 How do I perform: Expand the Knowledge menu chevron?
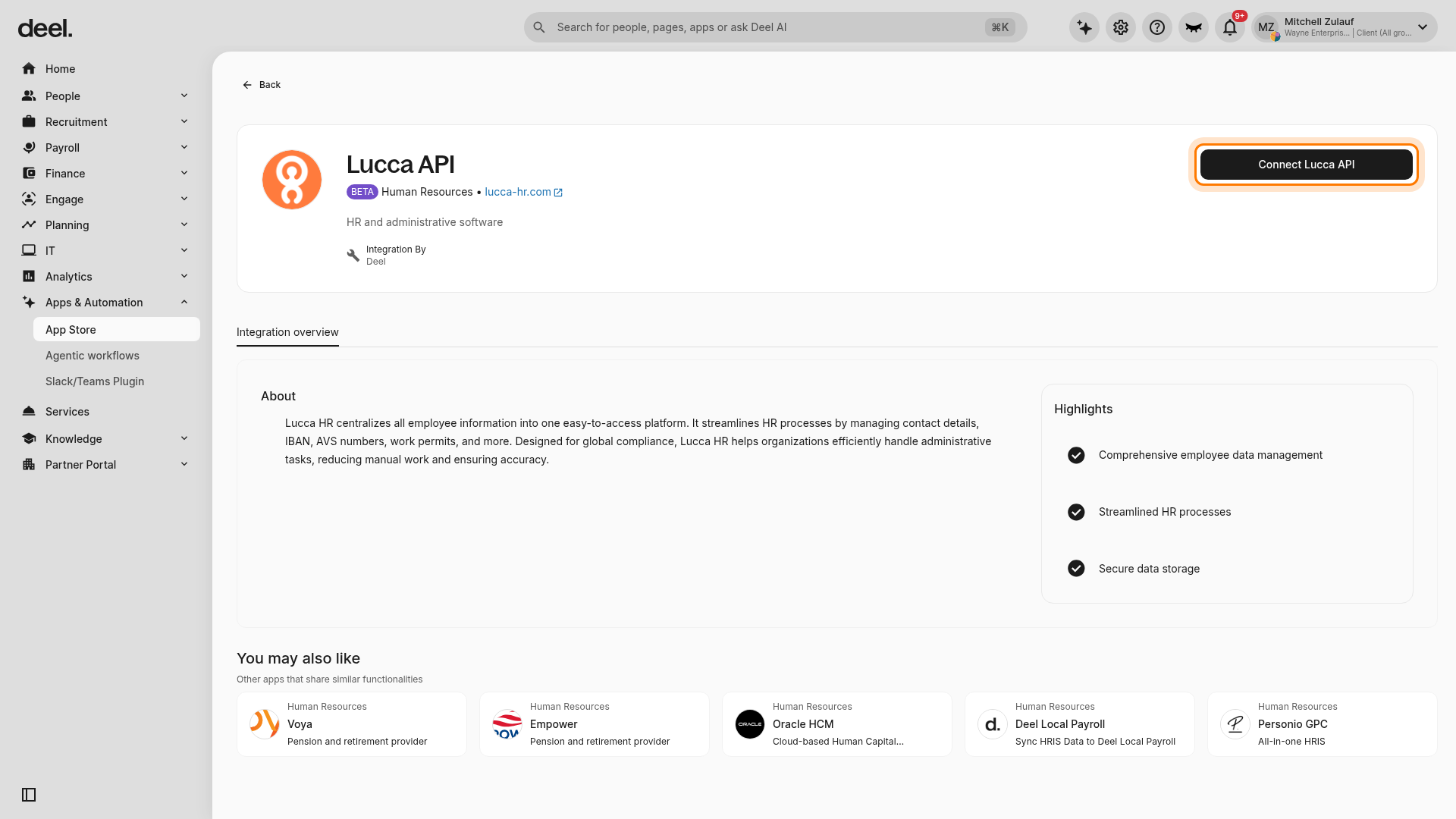[184, 438]
